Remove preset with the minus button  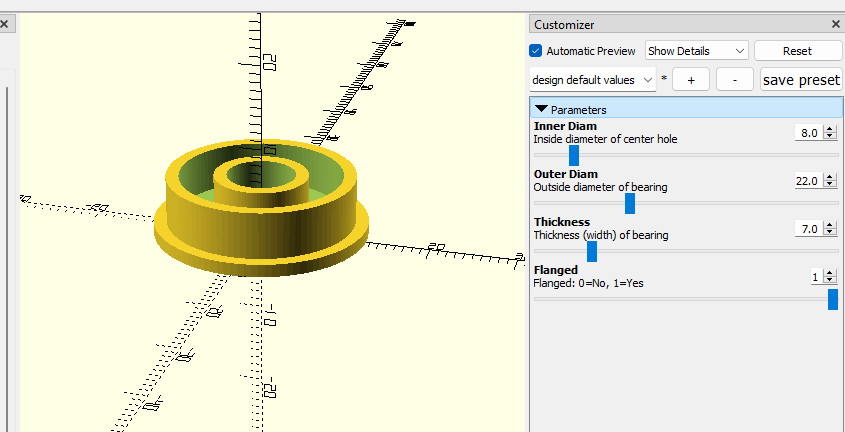tap(735, 80)
